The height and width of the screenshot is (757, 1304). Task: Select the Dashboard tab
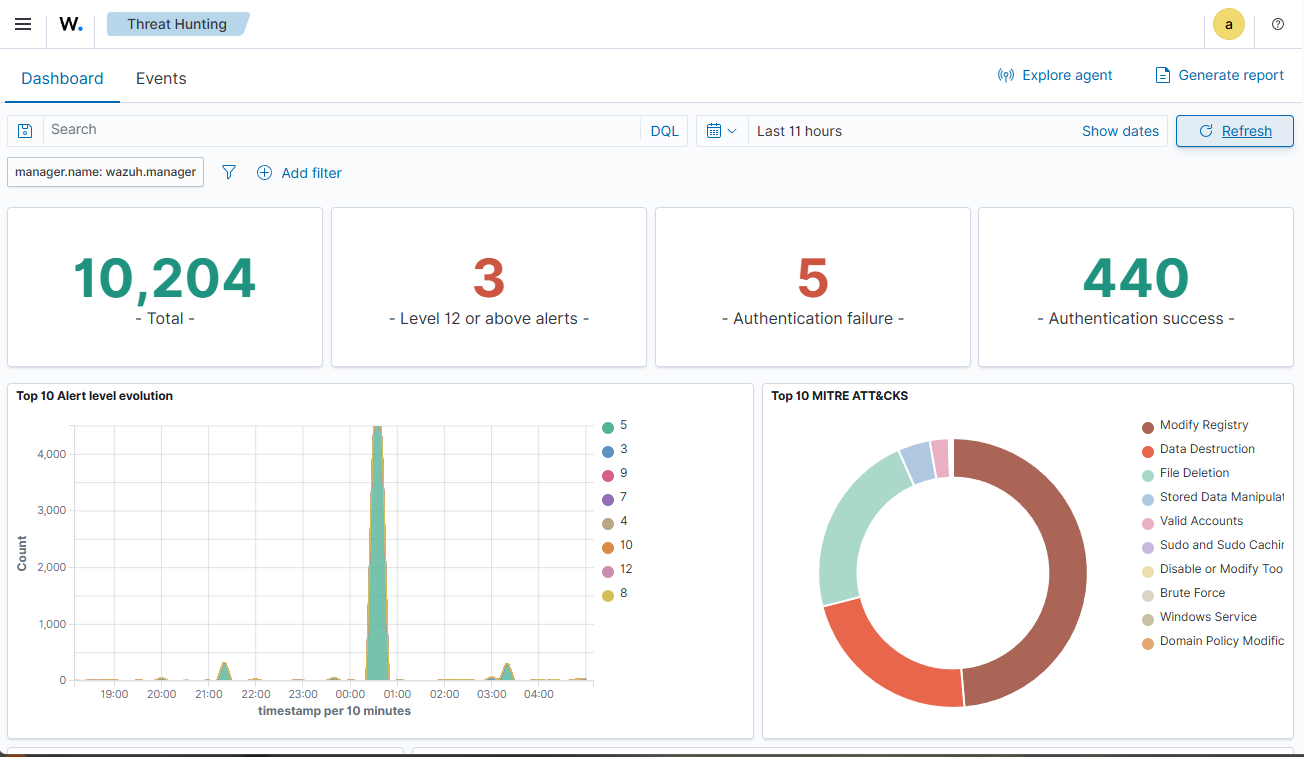click(62, 78)
